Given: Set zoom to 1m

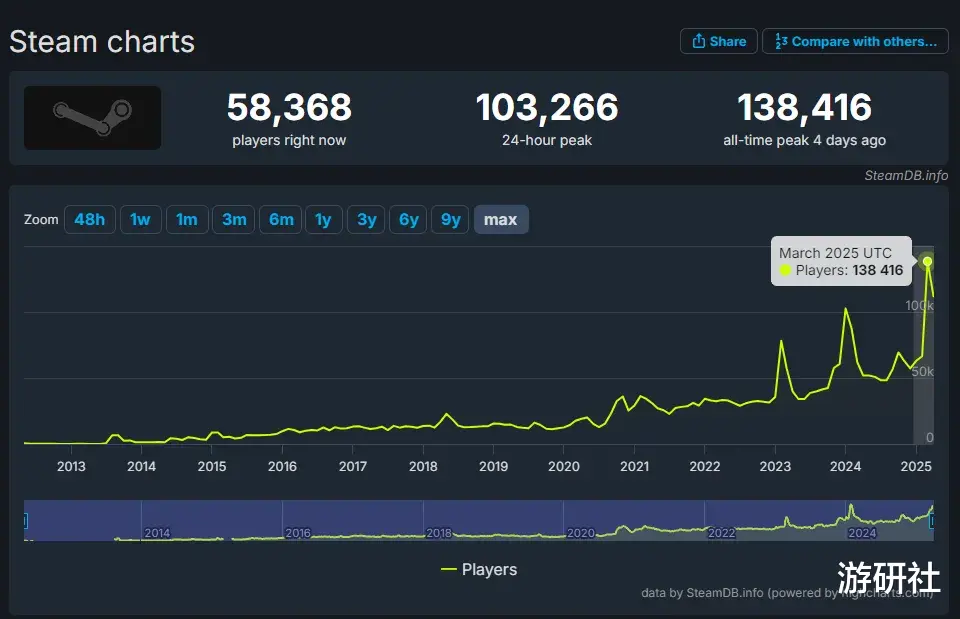Looking at the screenshot, I should pyautogui.click(x=187, y=219).
